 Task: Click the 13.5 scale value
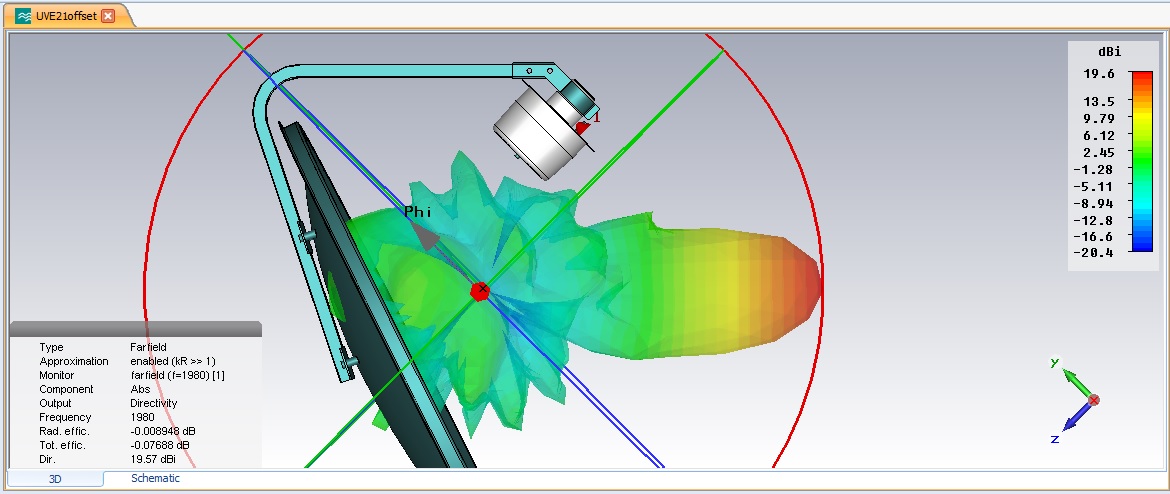click(x=1099, y=101)
